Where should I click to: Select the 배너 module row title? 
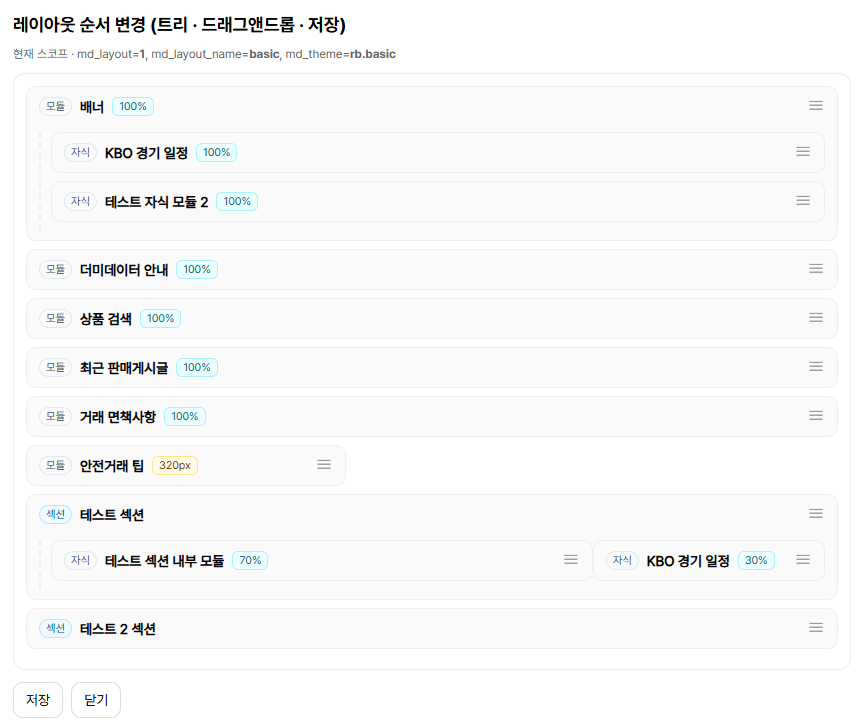tap(92, 106)
